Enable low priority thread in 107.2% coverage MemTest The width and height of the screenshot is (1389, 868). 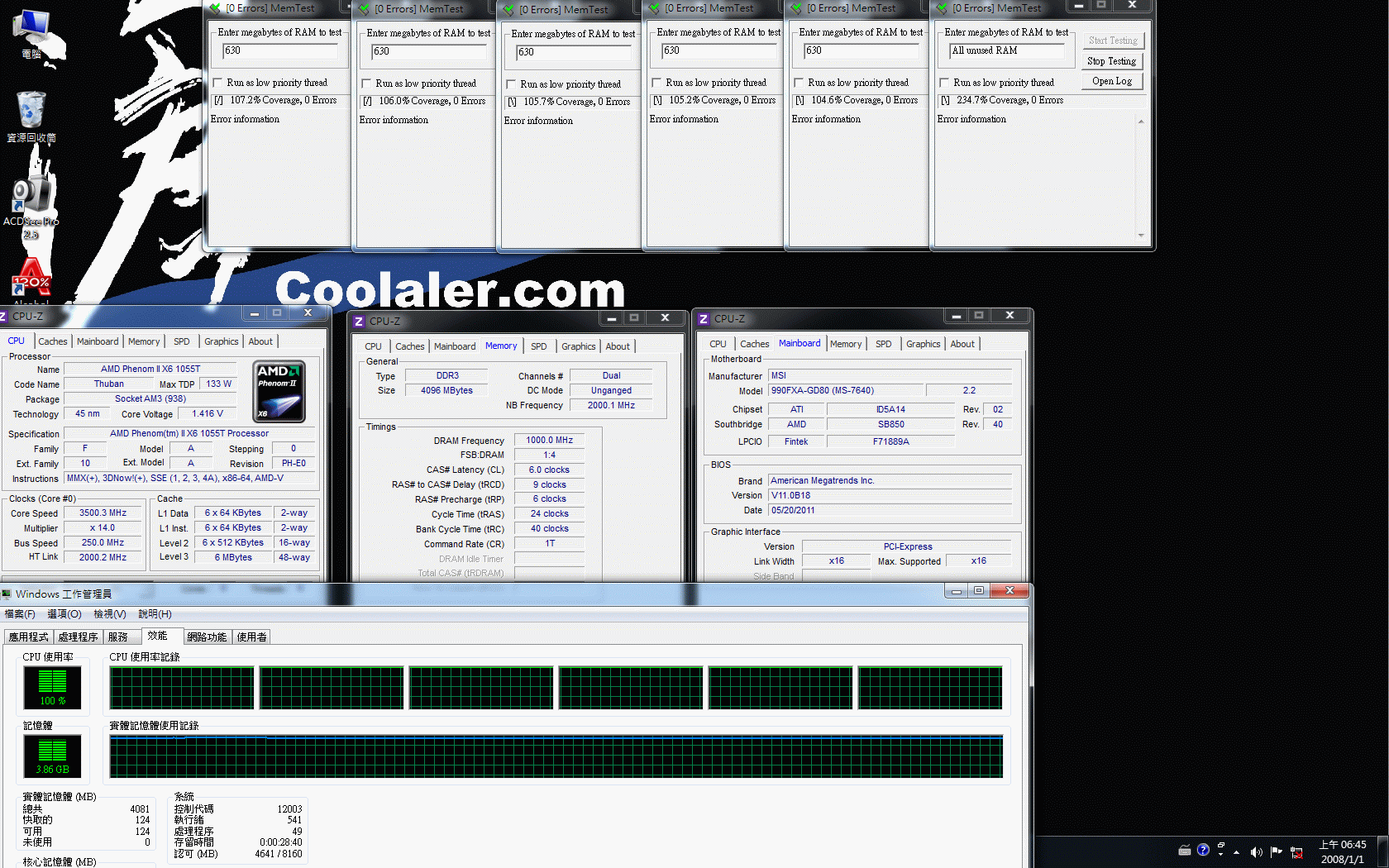click(218, 83)
